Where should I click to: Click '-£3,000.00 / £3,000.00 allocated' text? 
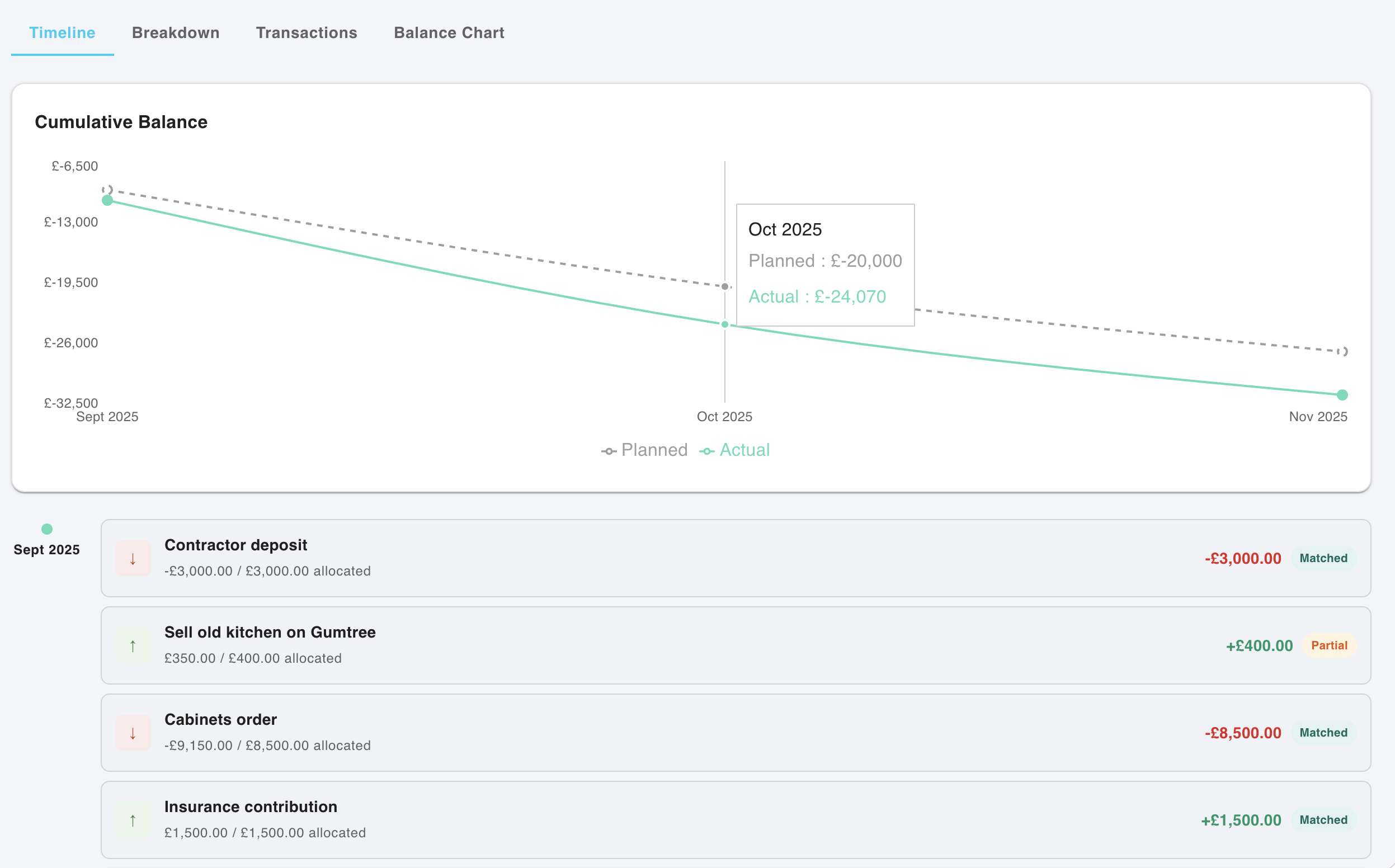pyautogui.click(x=267, y=571)
